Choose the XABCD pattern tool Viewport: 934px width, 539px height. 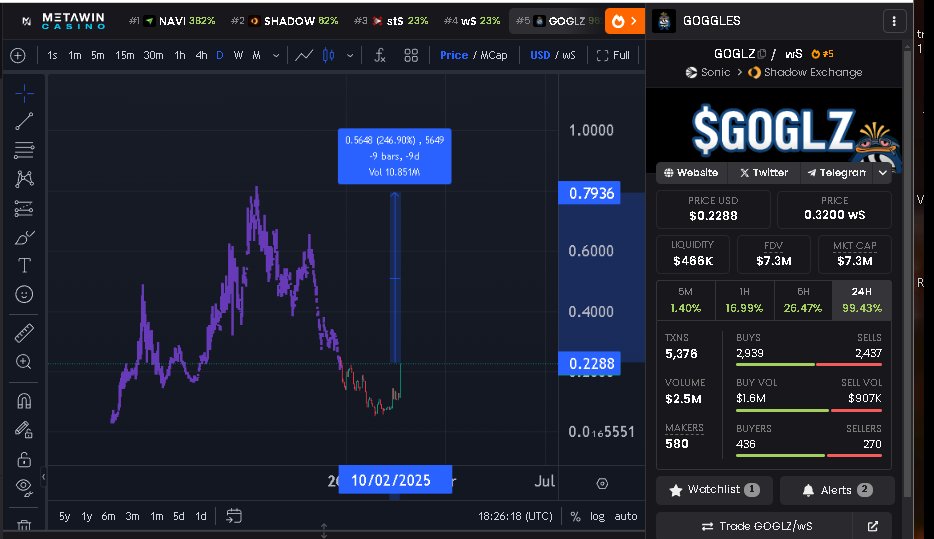point(24,179)
